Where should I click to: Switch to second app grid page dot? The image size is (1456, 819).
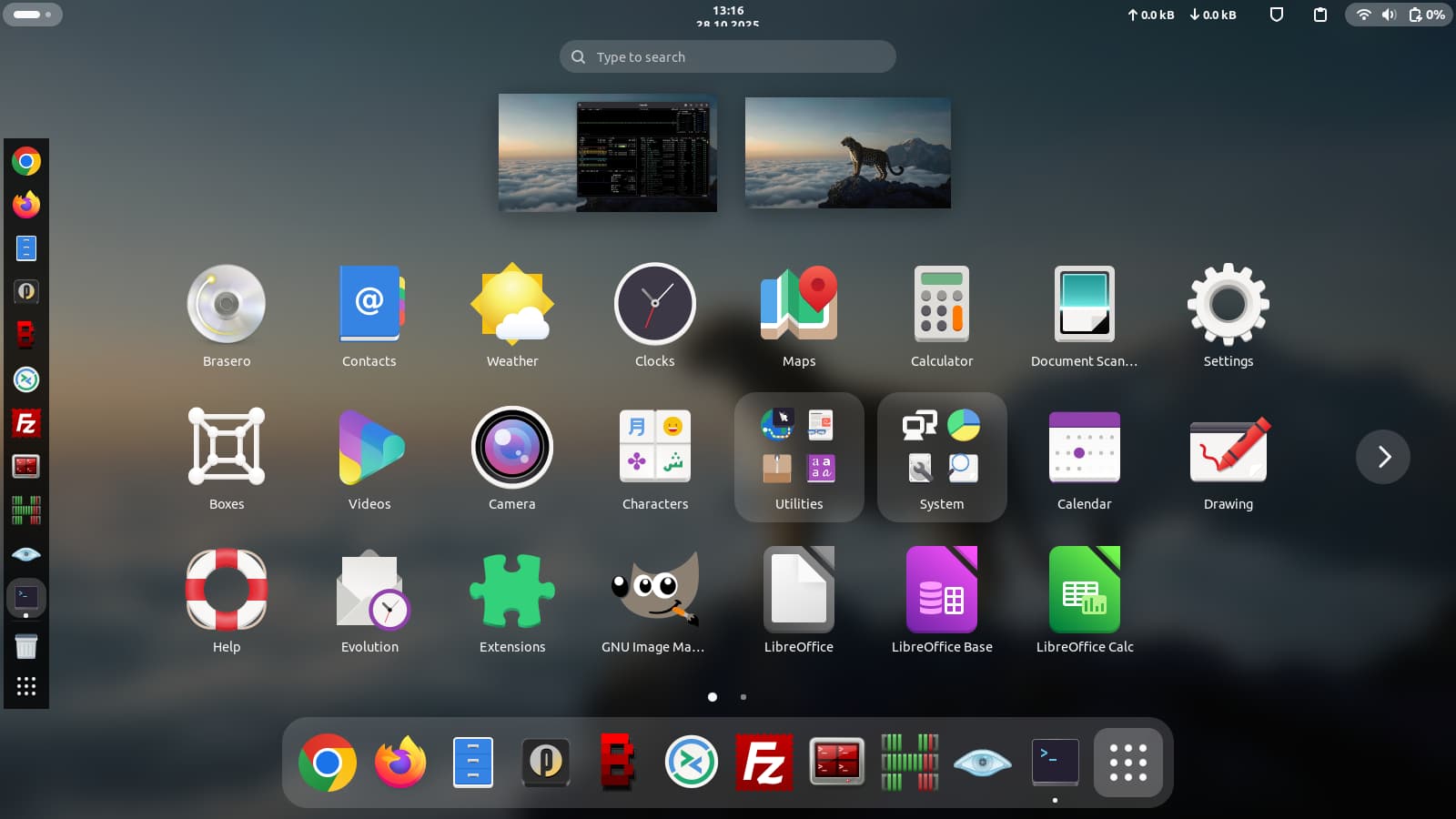pos(743,697)
